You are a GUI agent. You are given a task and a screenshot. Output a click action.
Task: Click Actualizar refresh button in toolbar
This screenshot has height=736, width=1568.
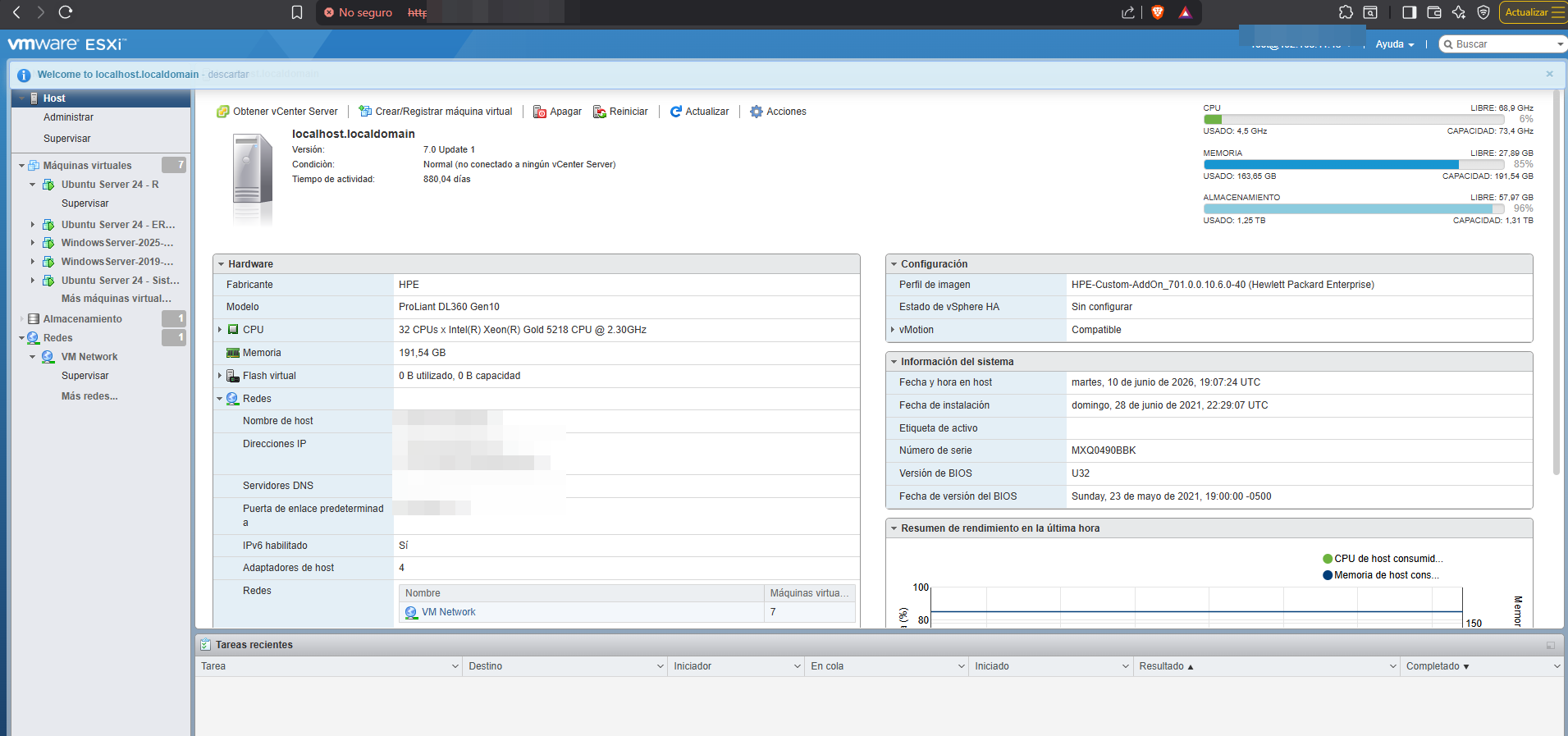(x=699, y=112)
